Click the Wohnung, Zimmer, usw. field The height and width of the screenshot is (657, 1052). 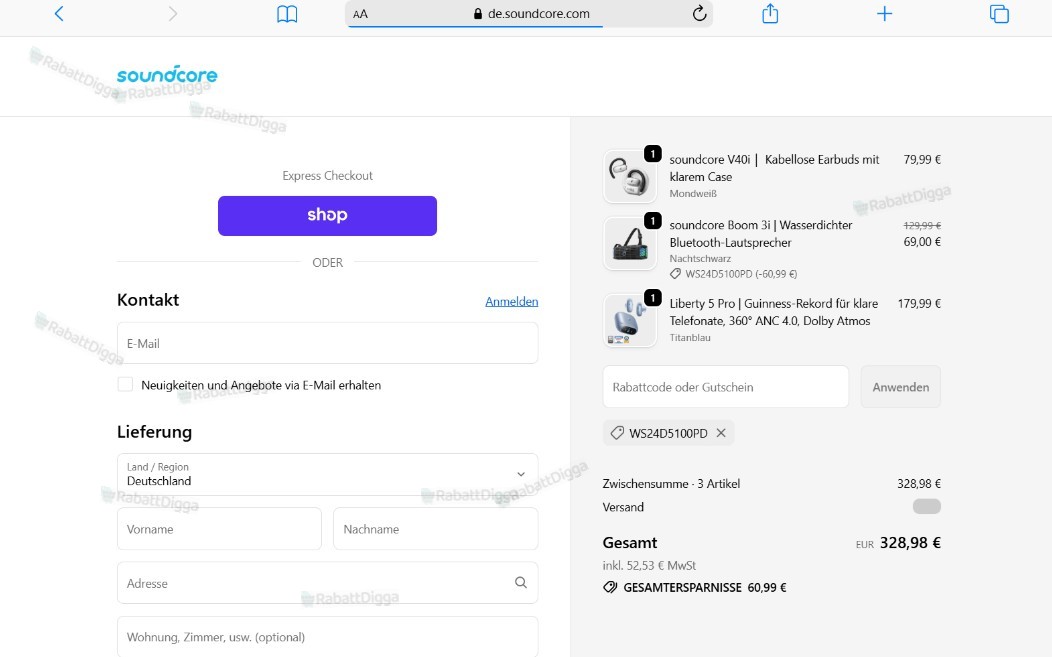[x=327, y=636]
